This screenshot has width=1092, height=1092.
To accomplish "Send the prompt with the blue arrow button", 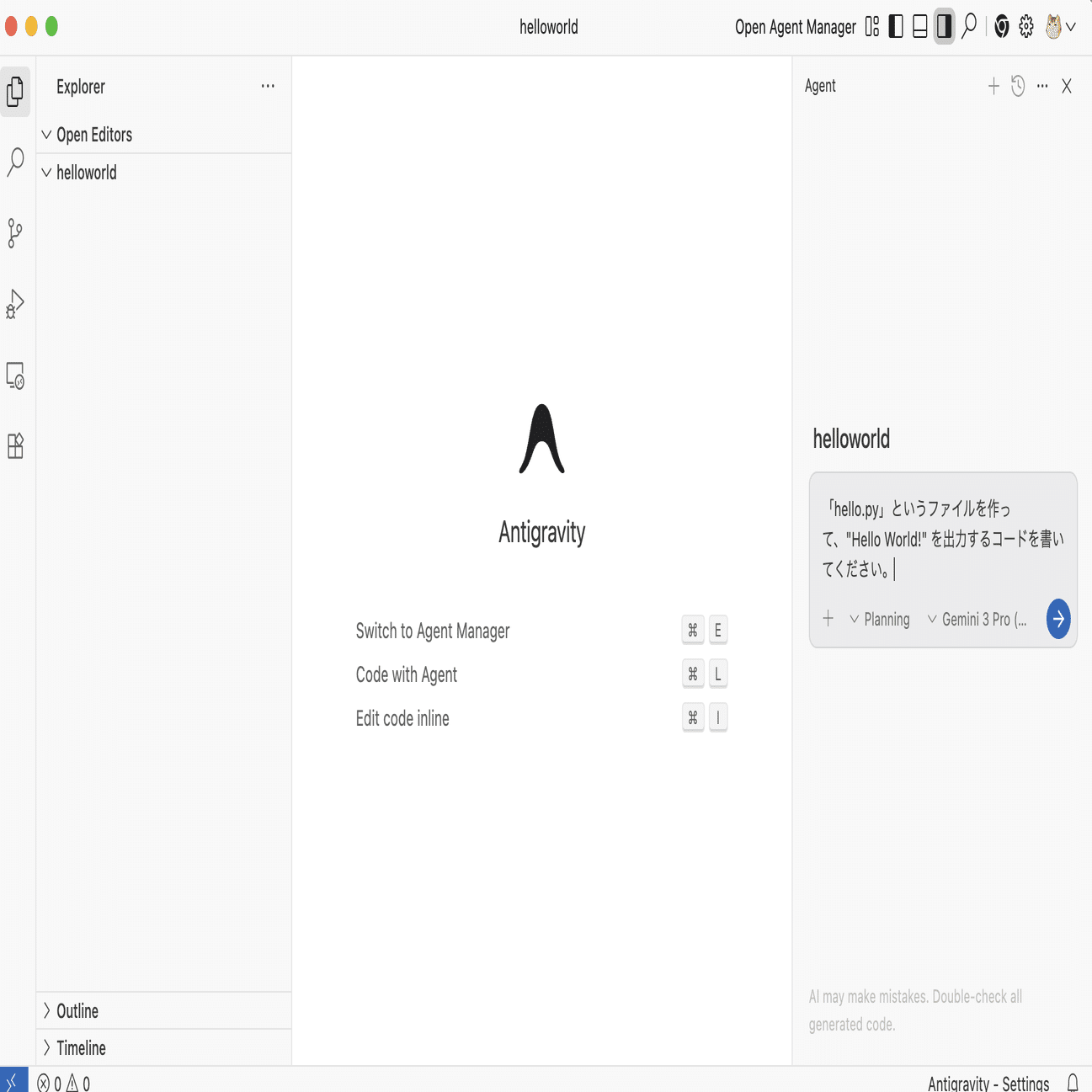I will pos(1058,619).
